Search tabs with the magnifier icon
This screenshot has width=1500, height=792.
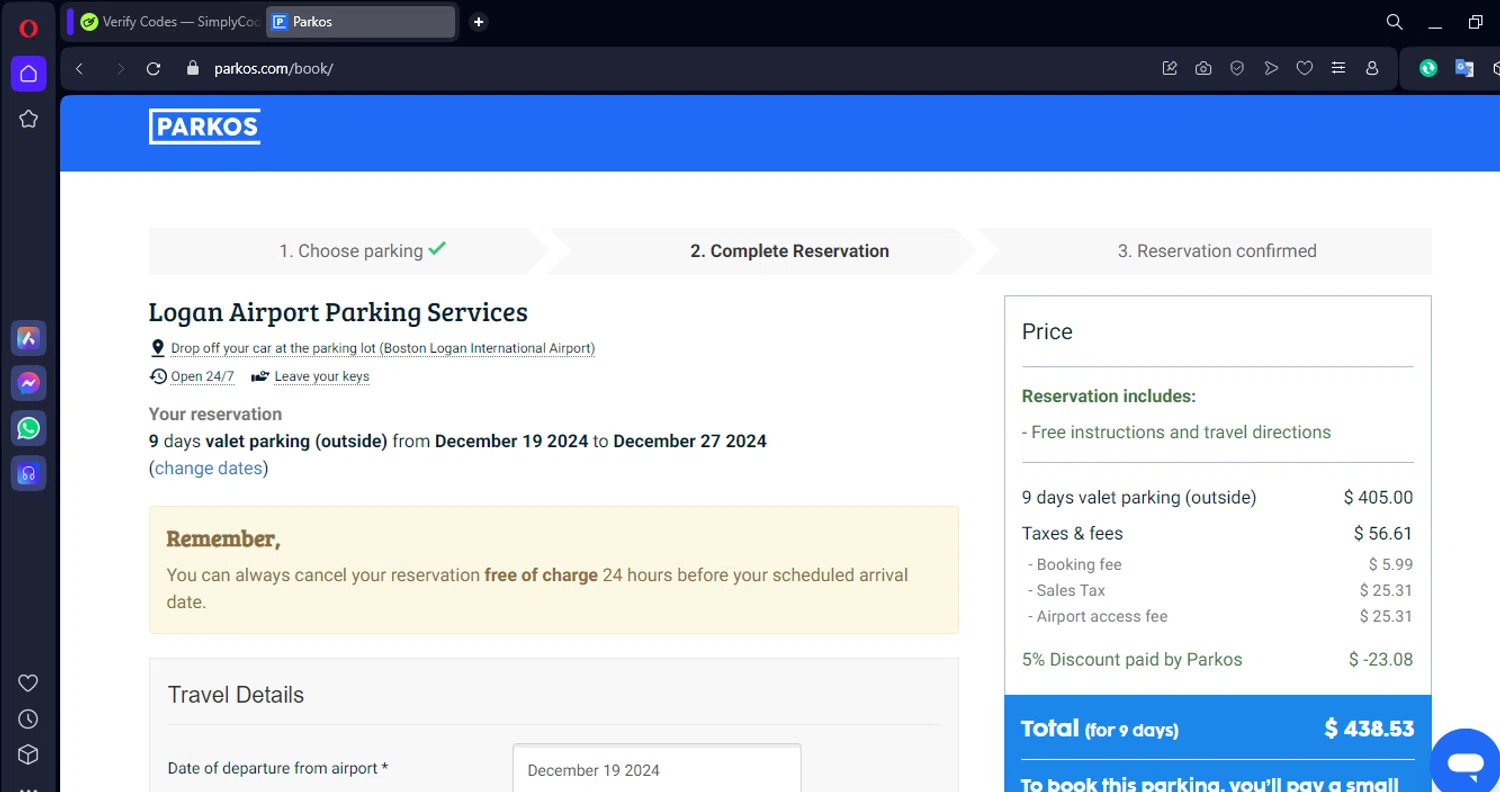coord(1394,22)
